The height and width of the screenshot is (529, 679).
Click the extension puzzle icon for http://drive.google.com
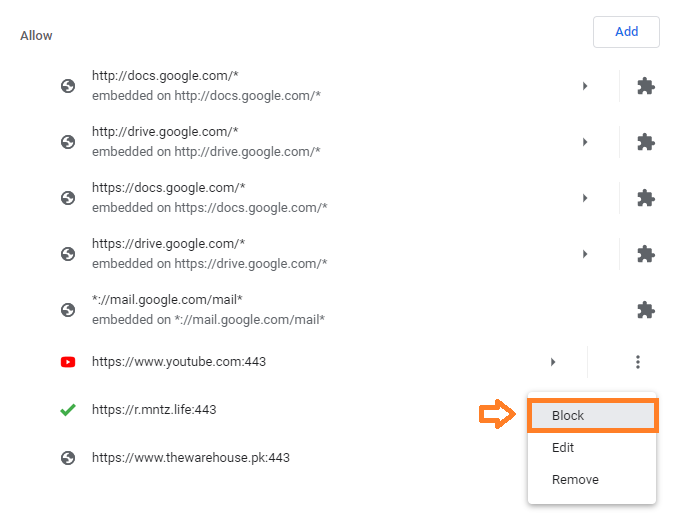point(646,142)
